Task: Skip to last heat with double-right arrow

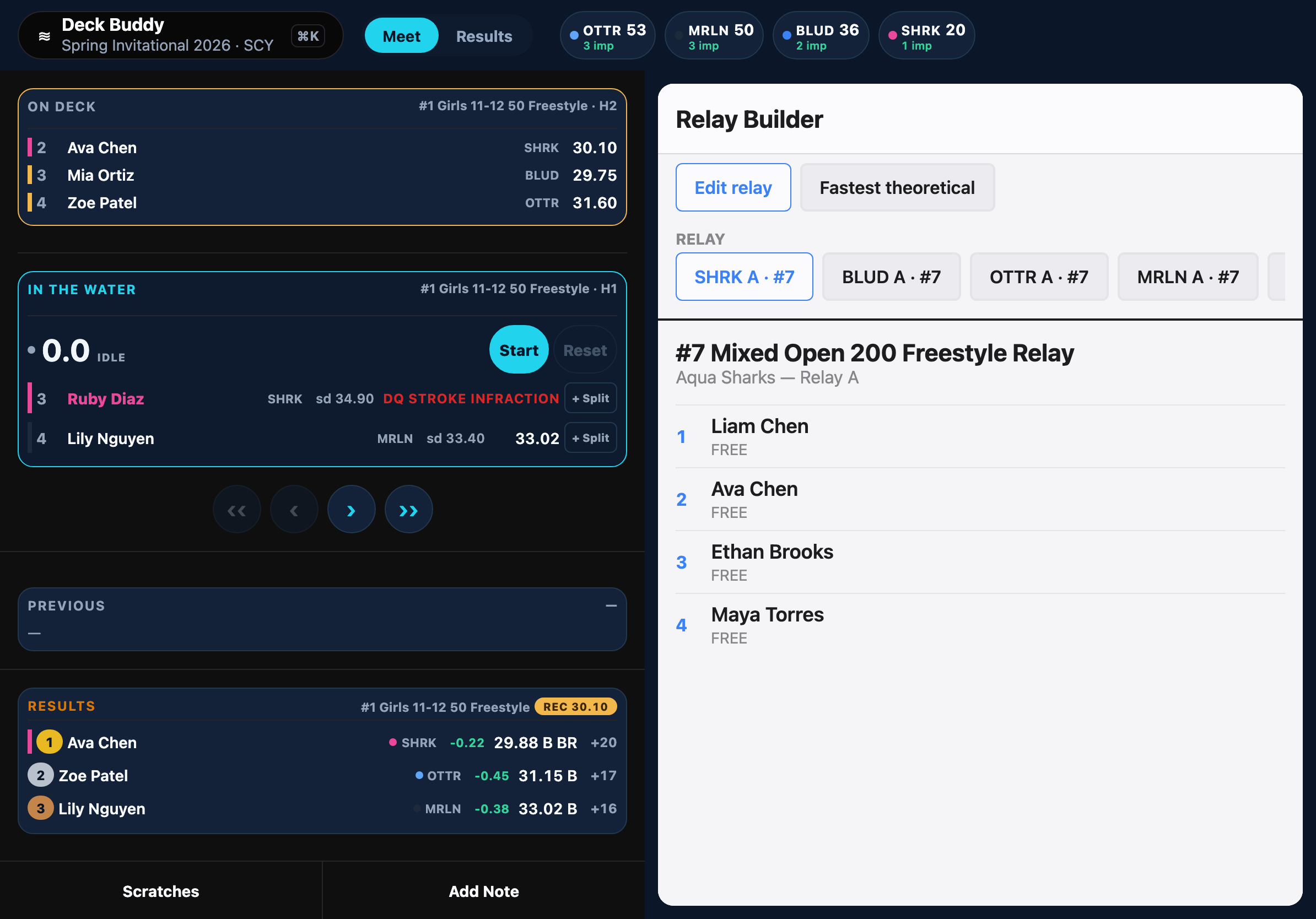Action: (x=409, y=509)
